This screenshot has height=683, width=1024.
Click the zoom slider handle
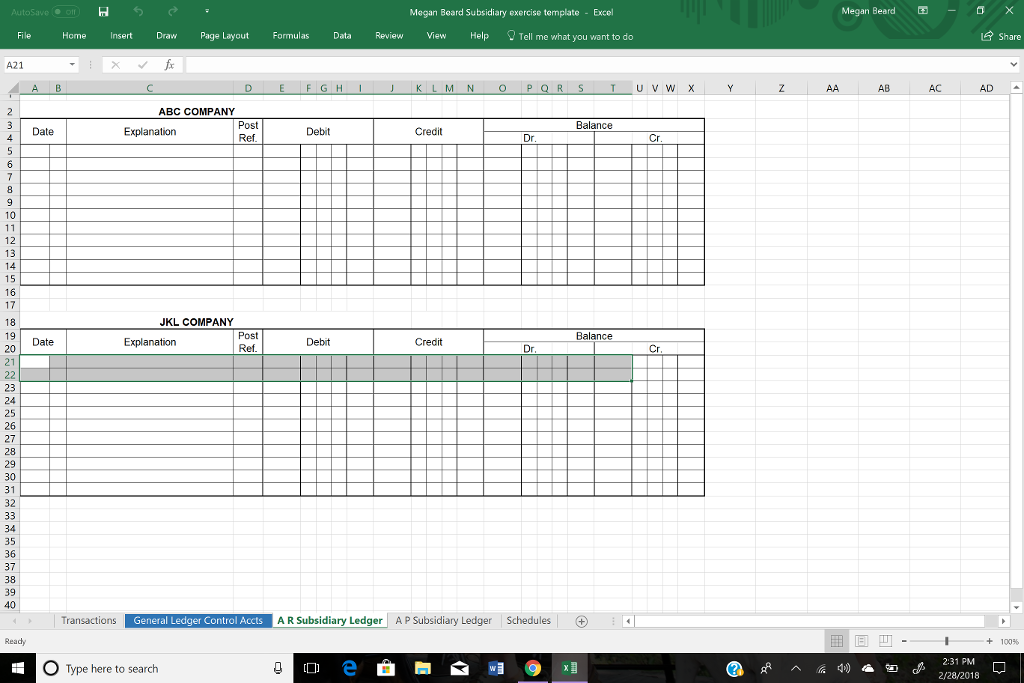(946, 641)
